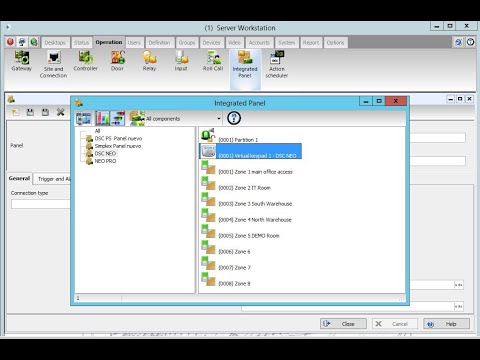Click the lower small field button at right edge

coord(459,306)
